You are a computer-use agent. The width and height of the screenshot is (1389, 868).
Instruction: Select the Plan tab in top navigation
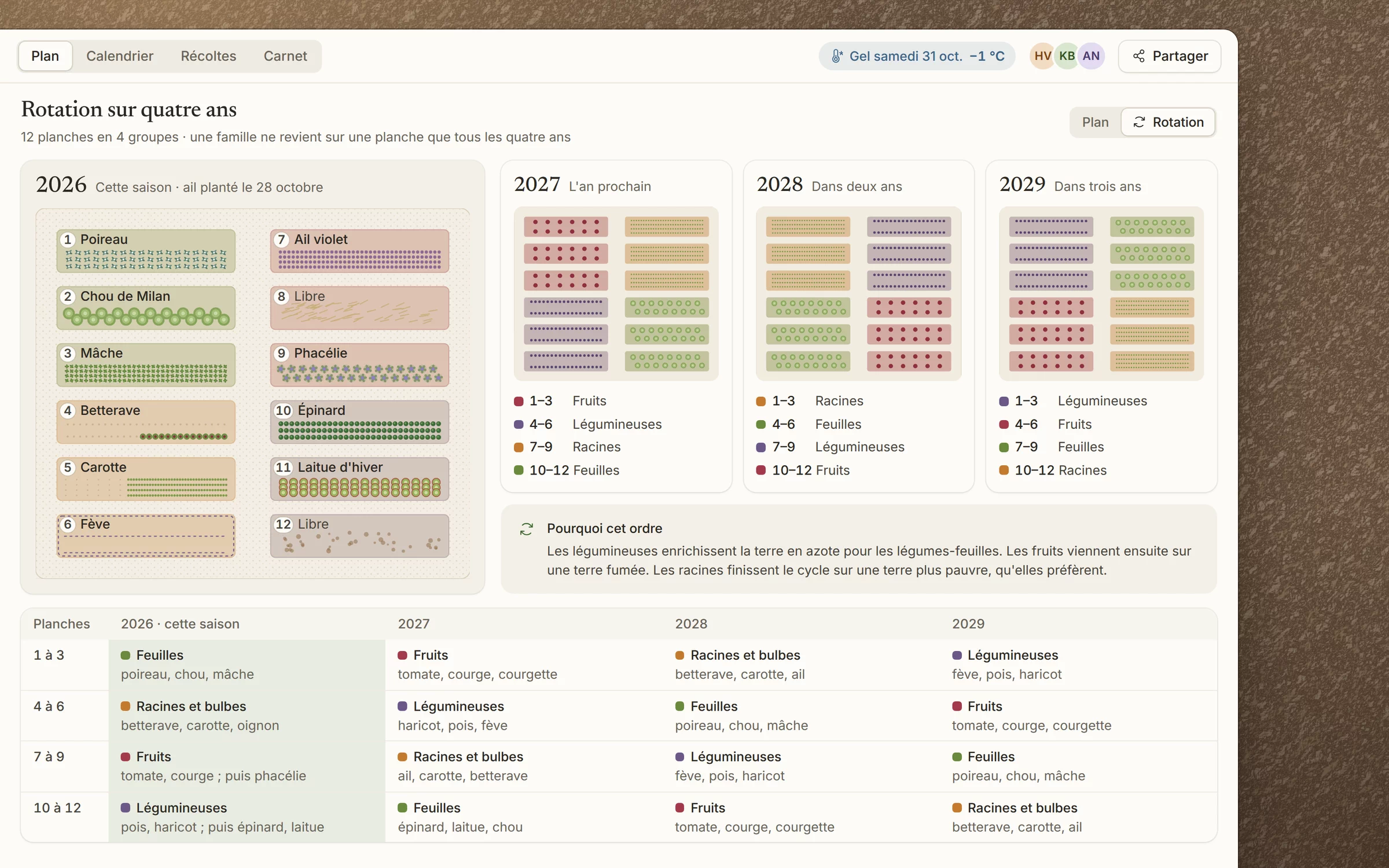(45, 56)
